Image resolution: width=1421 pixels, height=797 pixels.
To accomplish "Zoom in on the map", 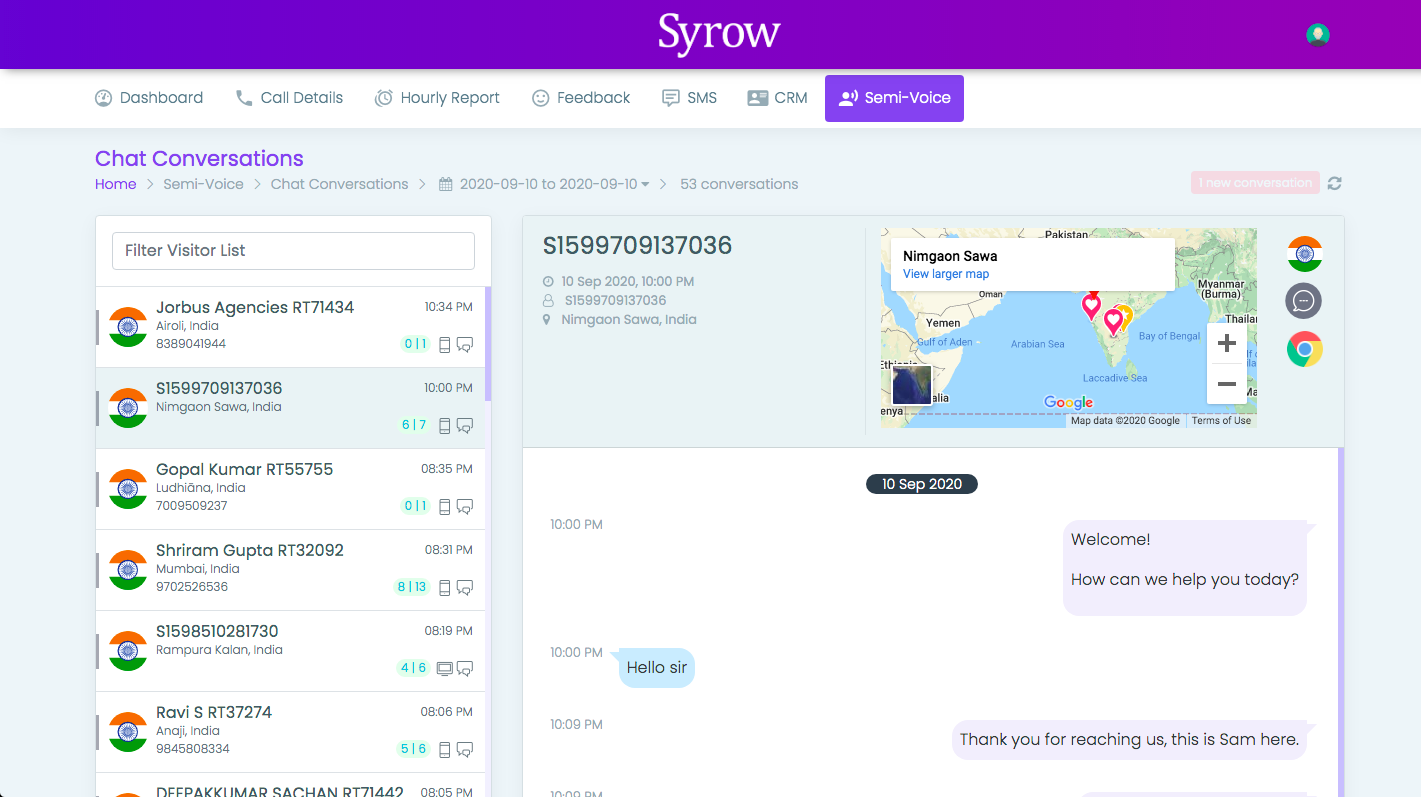I will click(1227, 344).
